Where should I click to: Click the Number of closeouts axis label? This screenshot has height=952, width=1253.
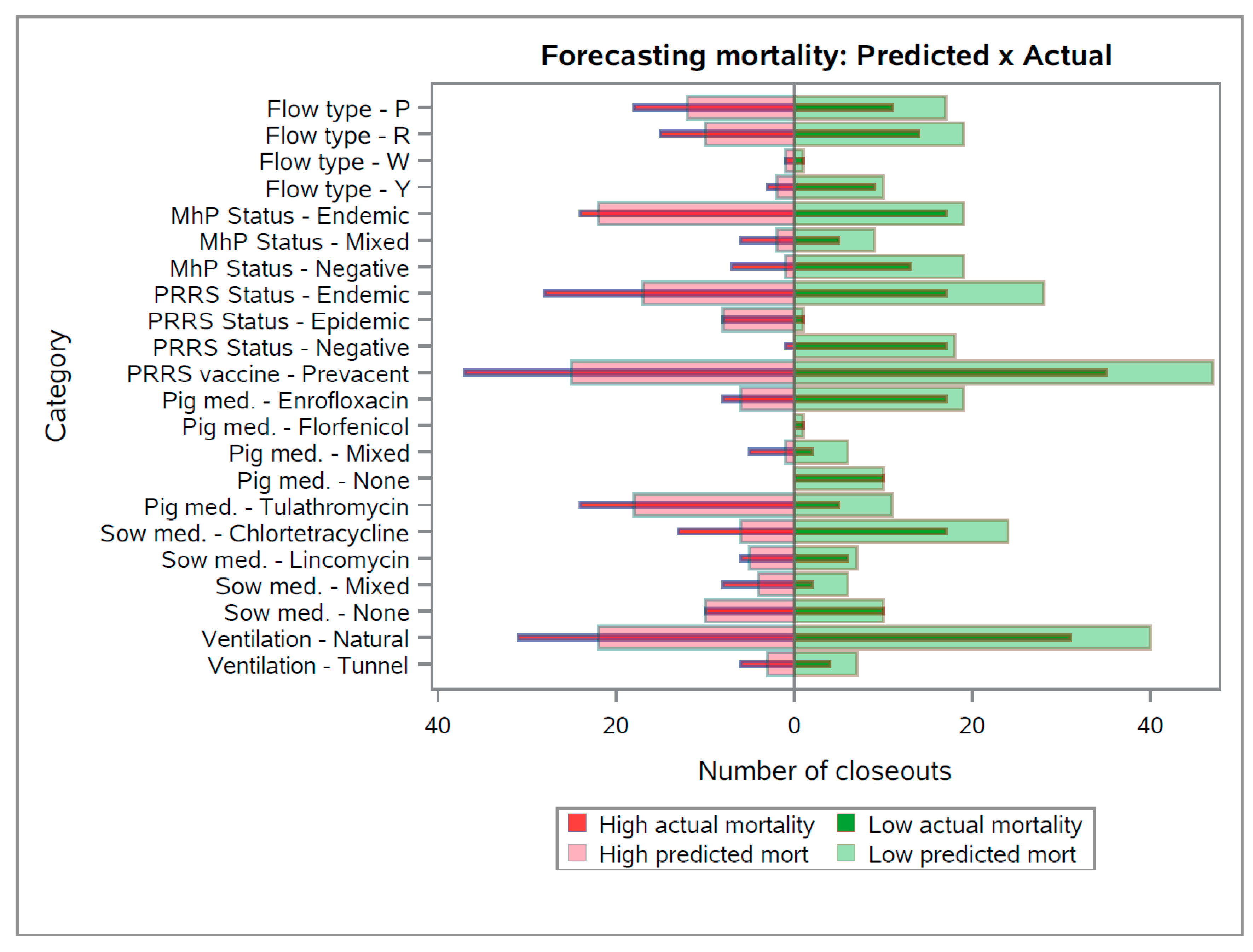[824, 771]
